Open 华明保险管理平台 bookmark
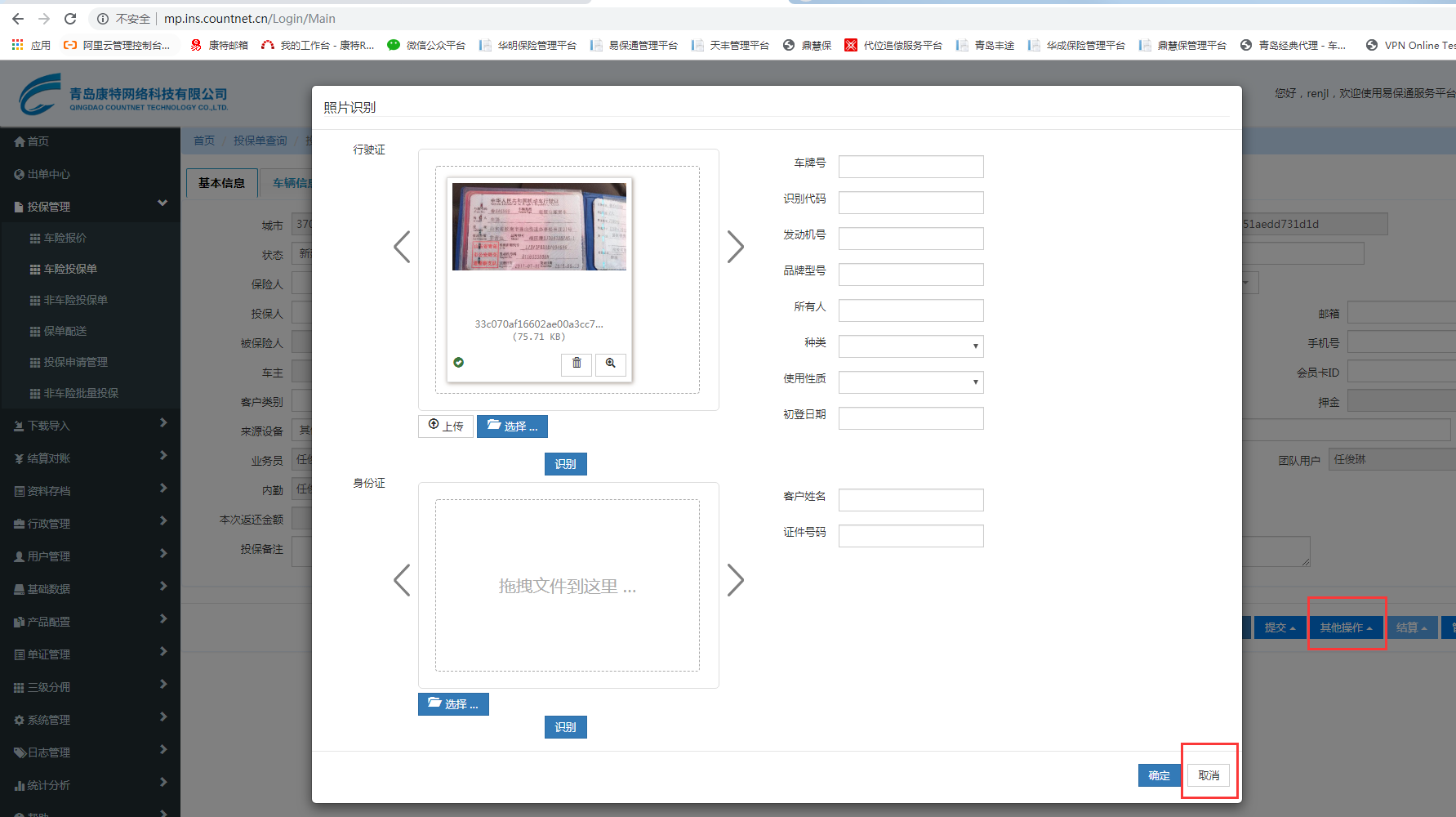 coord(528,46)
